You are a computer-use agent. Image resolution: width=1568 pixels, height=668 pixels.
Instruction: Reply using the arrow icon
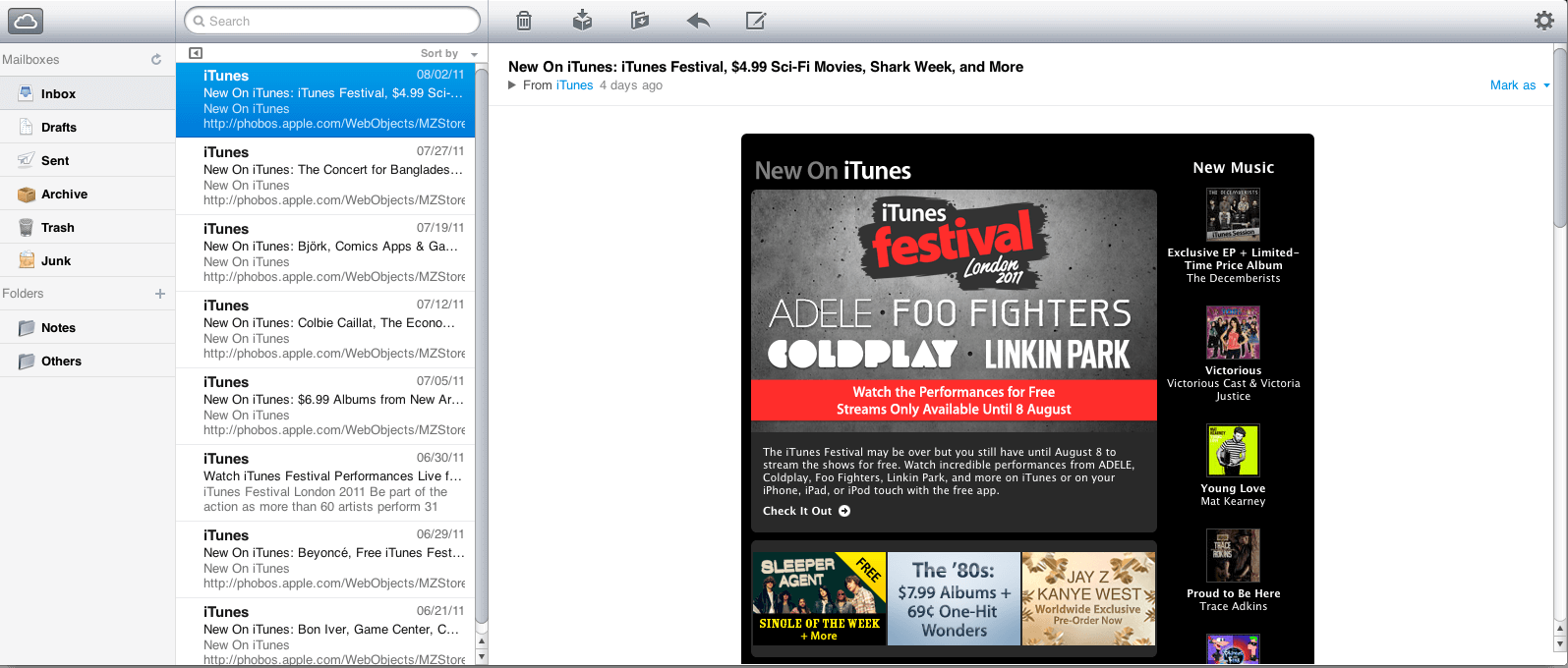click(x=698, y=20)
